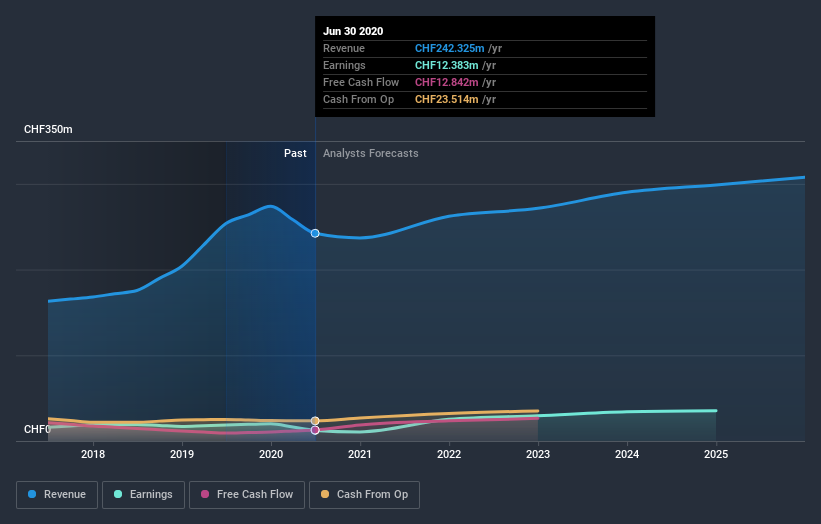This screenshot has height=524, width=821.
Task: Click the CHF242.325m revenue value
Action: pyautogui.click(x=450, y=48)
